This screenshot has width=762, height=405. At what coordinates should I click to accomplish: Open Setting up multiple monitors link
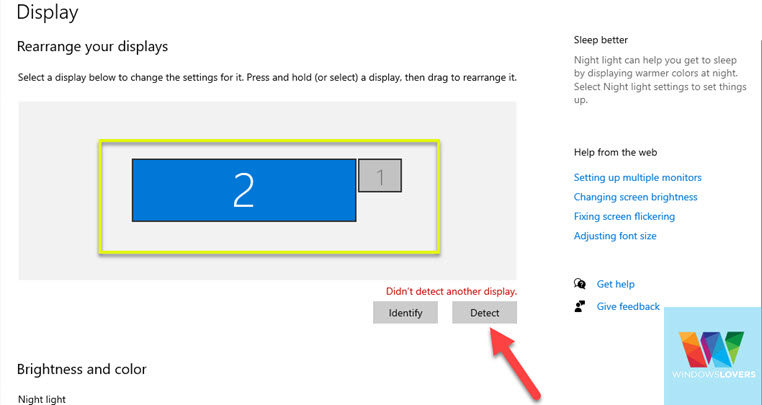point(638,177)
